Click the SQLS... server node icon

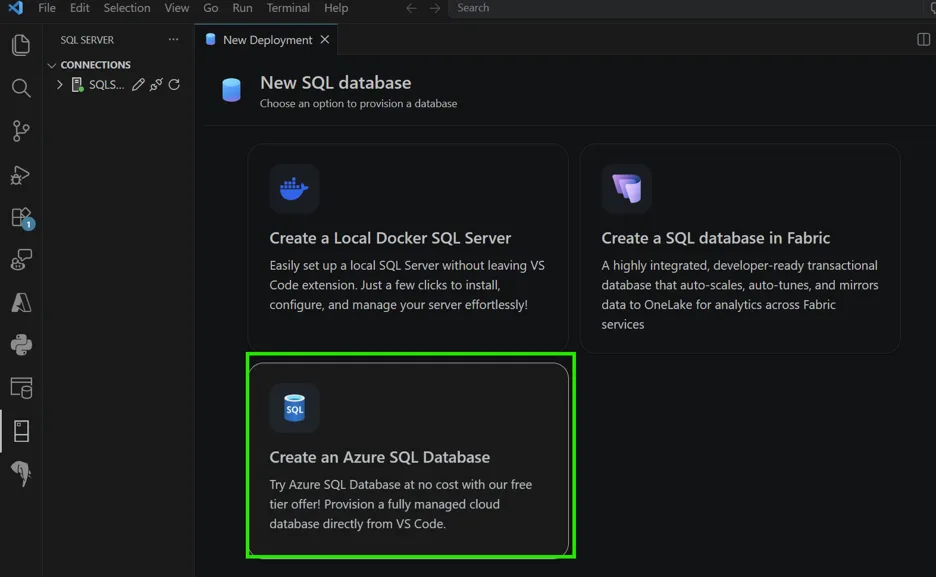[77, 85]
